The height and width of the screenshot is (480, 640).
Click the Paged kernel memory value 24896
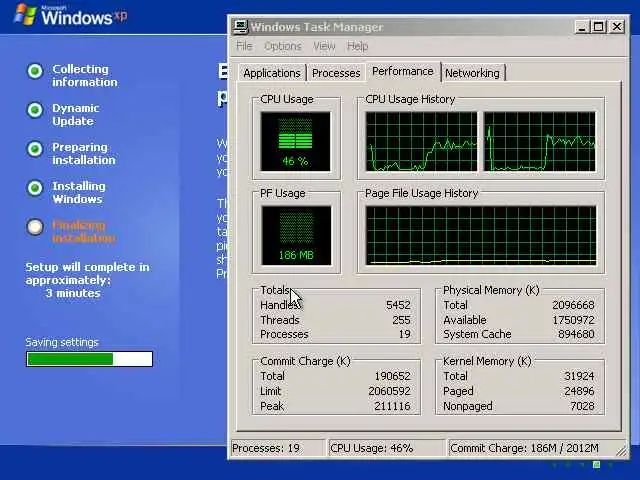tap(579, 391)
